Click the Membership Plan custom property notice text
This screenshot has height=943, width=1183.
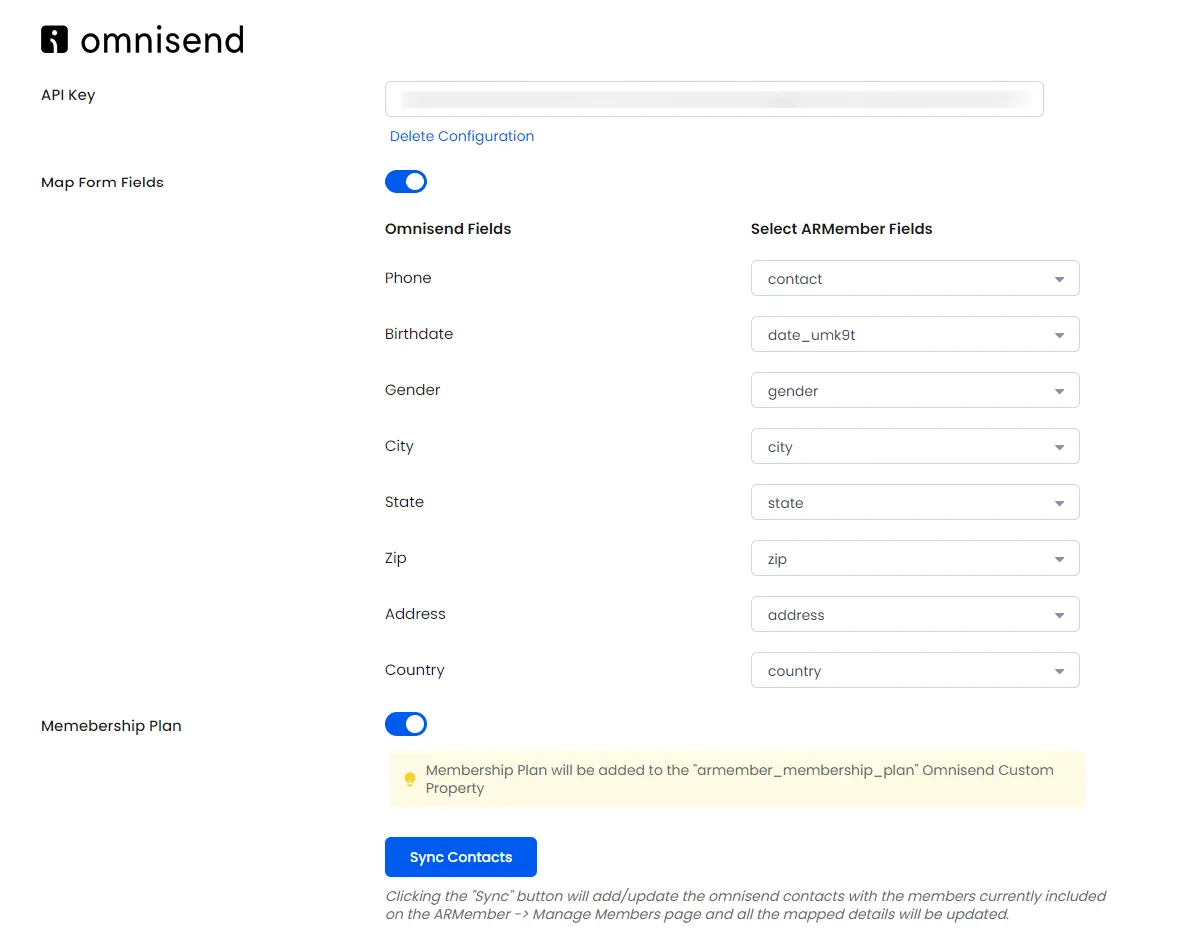pyautogui.click(x=739, y=779)
